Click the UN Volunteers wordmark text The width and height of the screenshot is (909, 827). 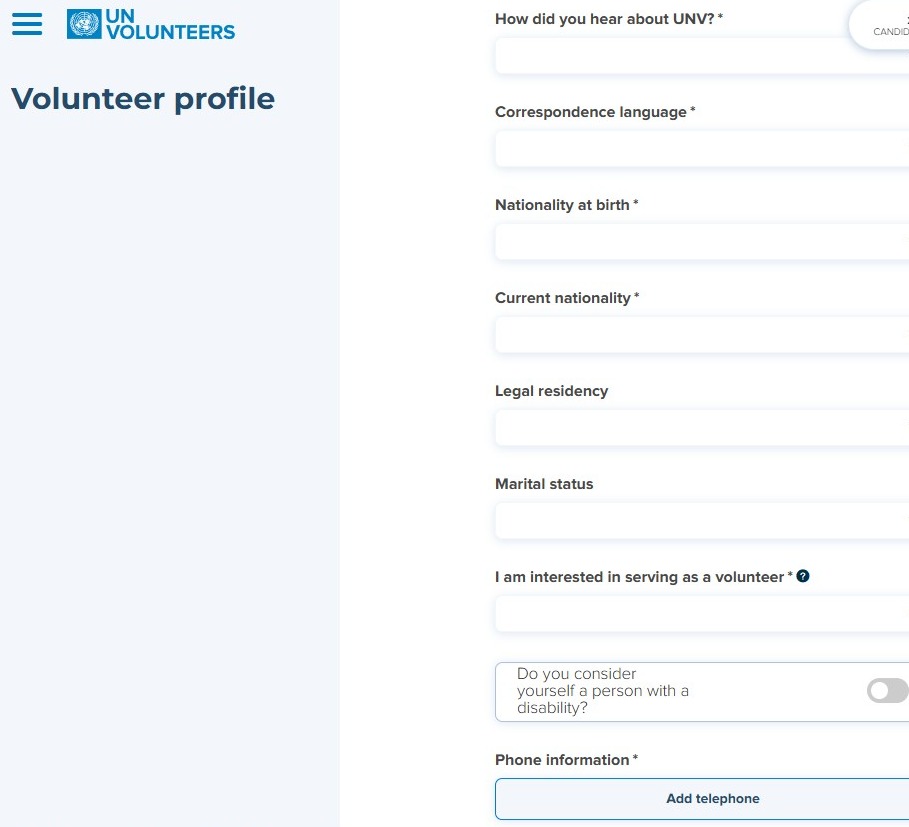click(x=170, y=24)
